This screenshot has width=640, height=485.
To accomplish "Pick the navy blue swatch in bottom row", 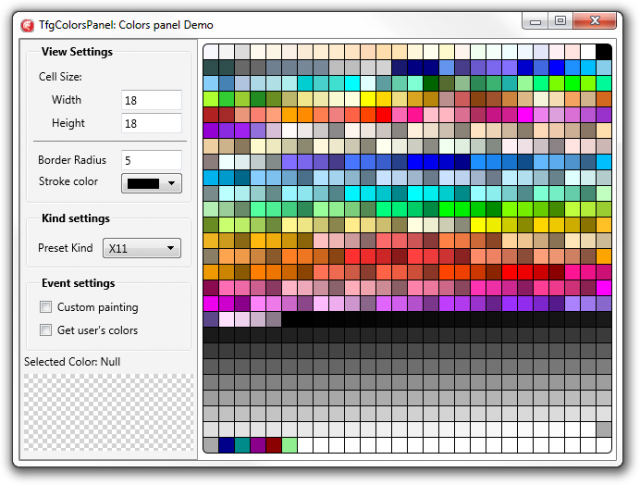I will 227,445.
